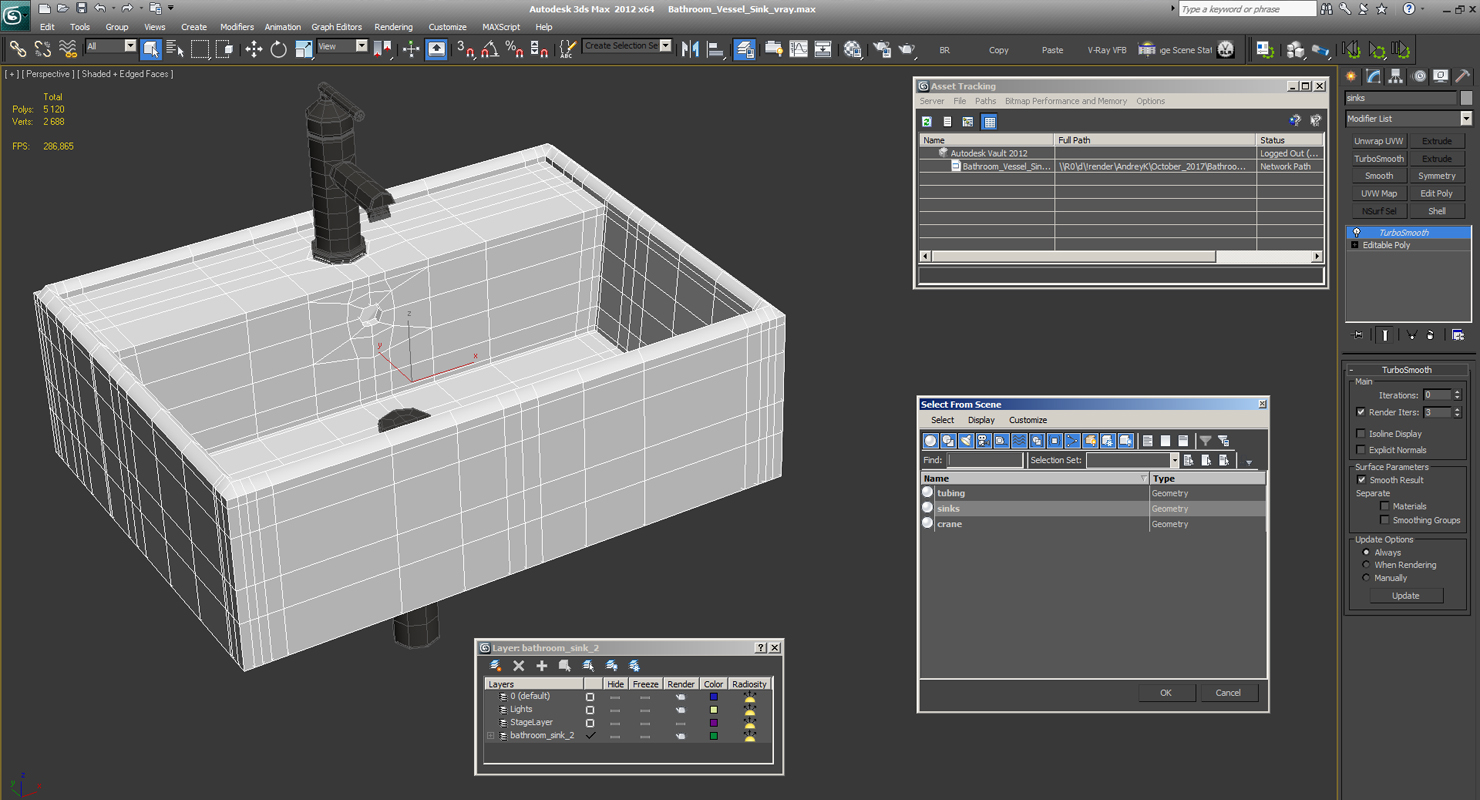
Task: Open Paths menu in Asset Tracking
Action: click(985, 101)
